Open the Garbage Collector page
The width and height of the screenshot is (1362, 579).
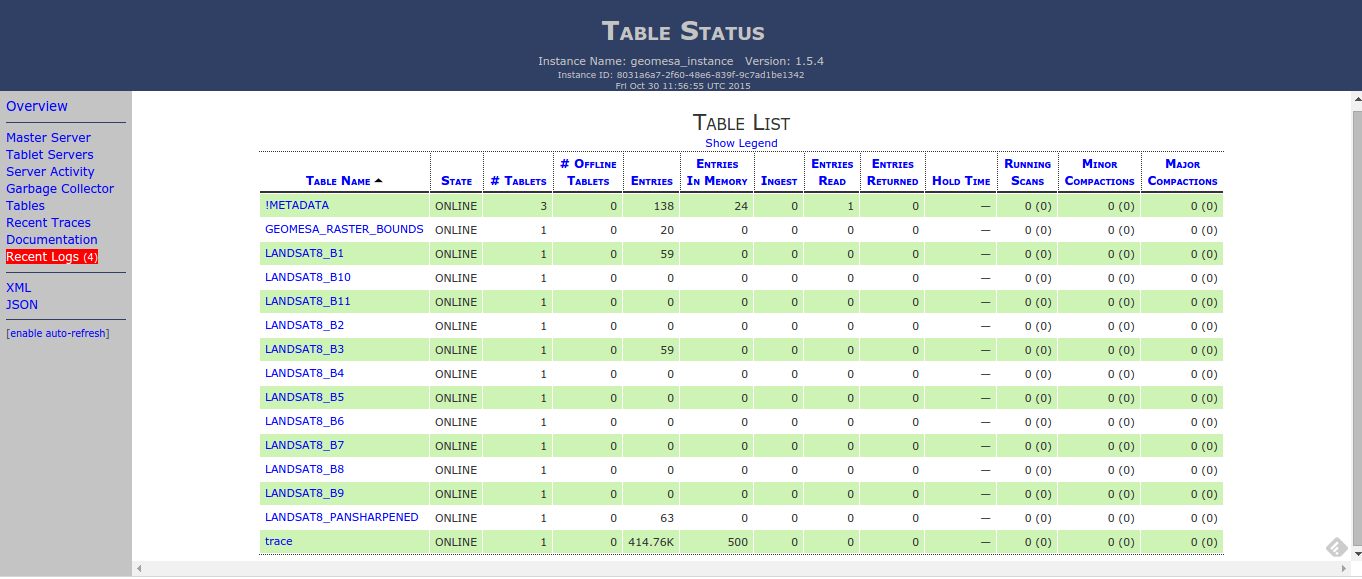(60, 189)
